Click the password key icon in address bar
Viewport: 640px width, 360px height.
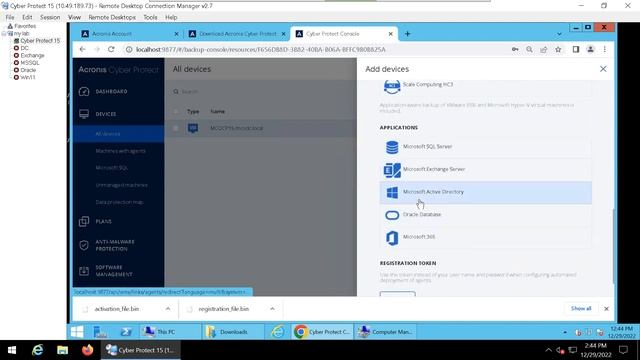point(515,49)
